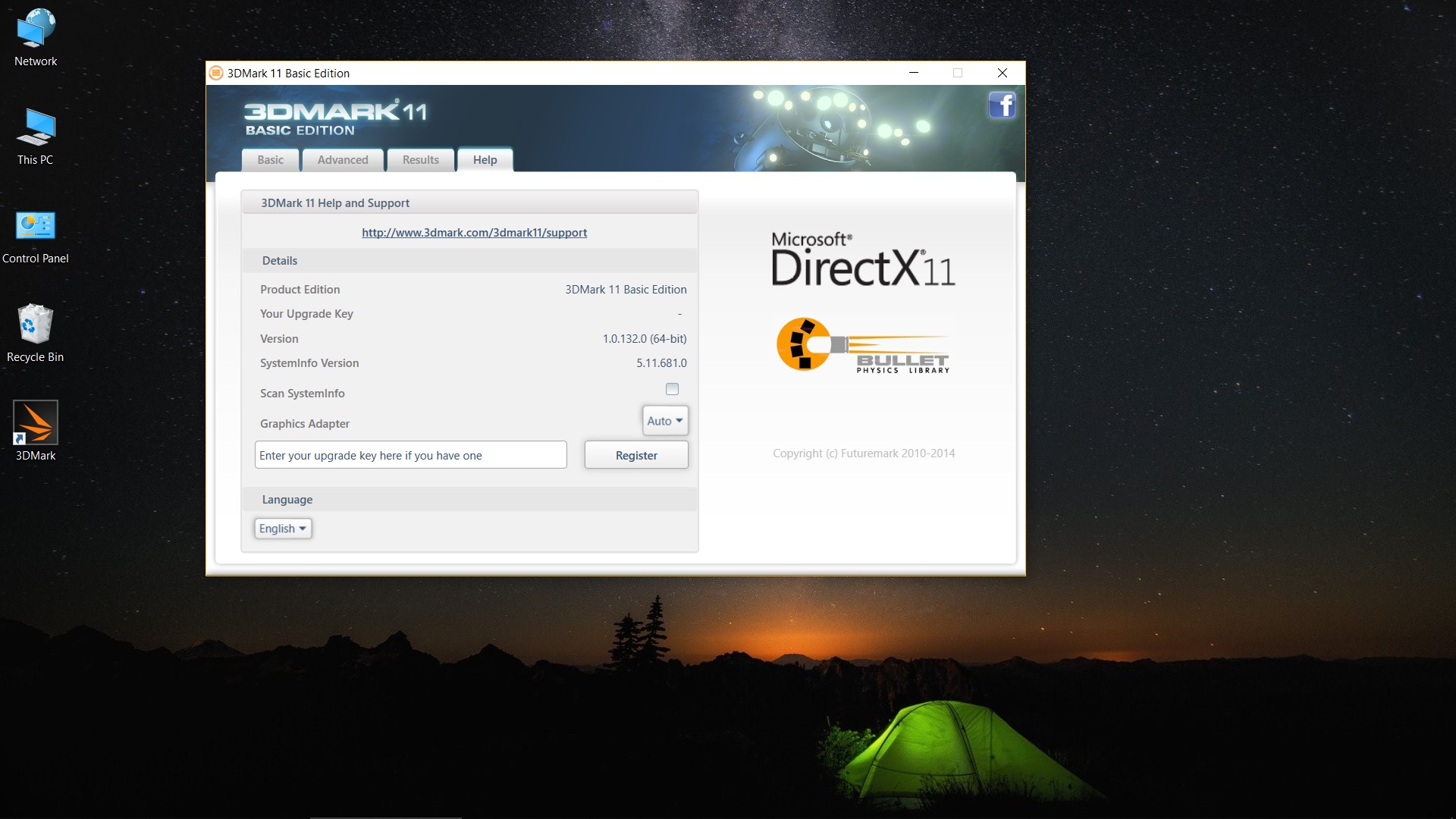Switch to the Results tab
1456x819 pixels.
pos(421,160)
